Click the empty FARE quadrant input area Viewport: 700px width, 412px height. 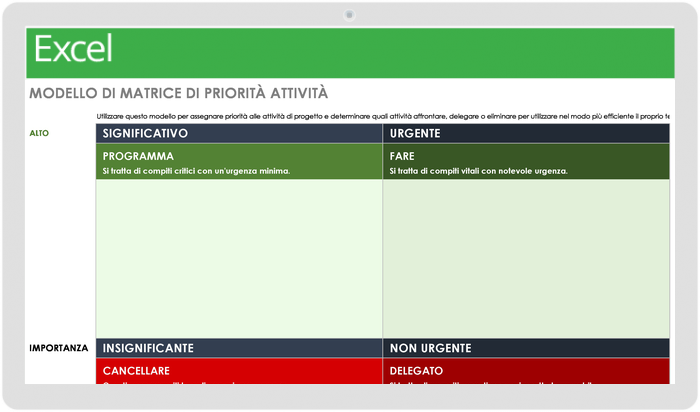tap(526, 258)
